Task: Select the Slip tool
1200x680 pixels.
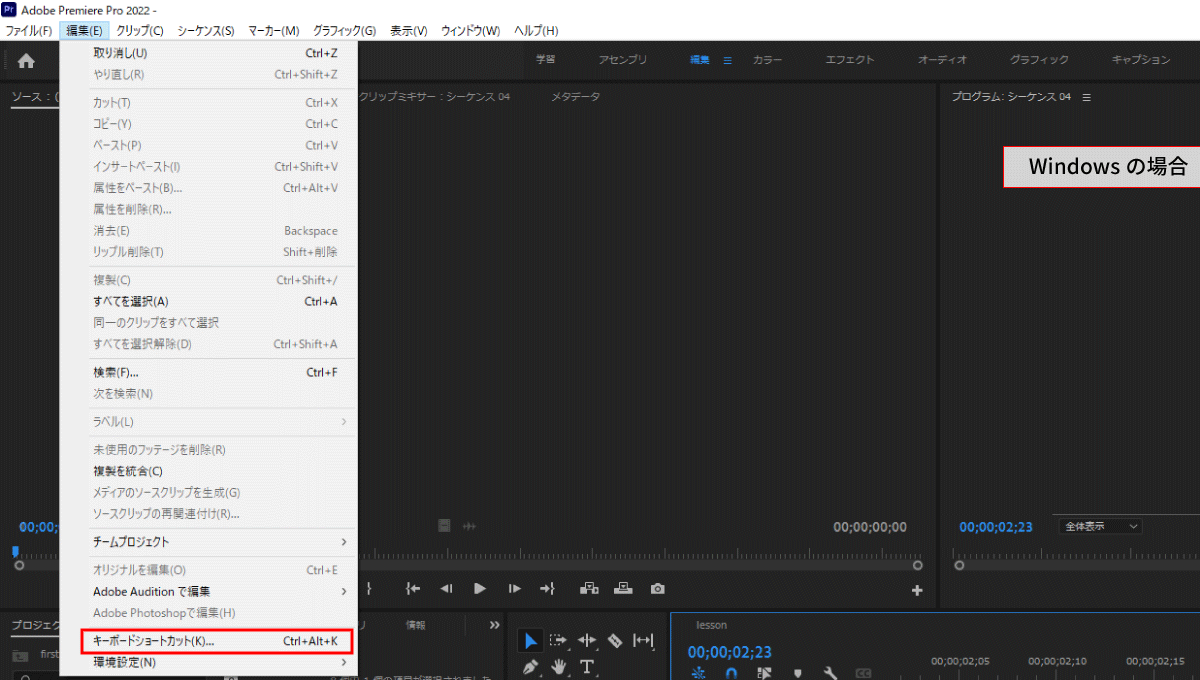Action: click(643, 640)
